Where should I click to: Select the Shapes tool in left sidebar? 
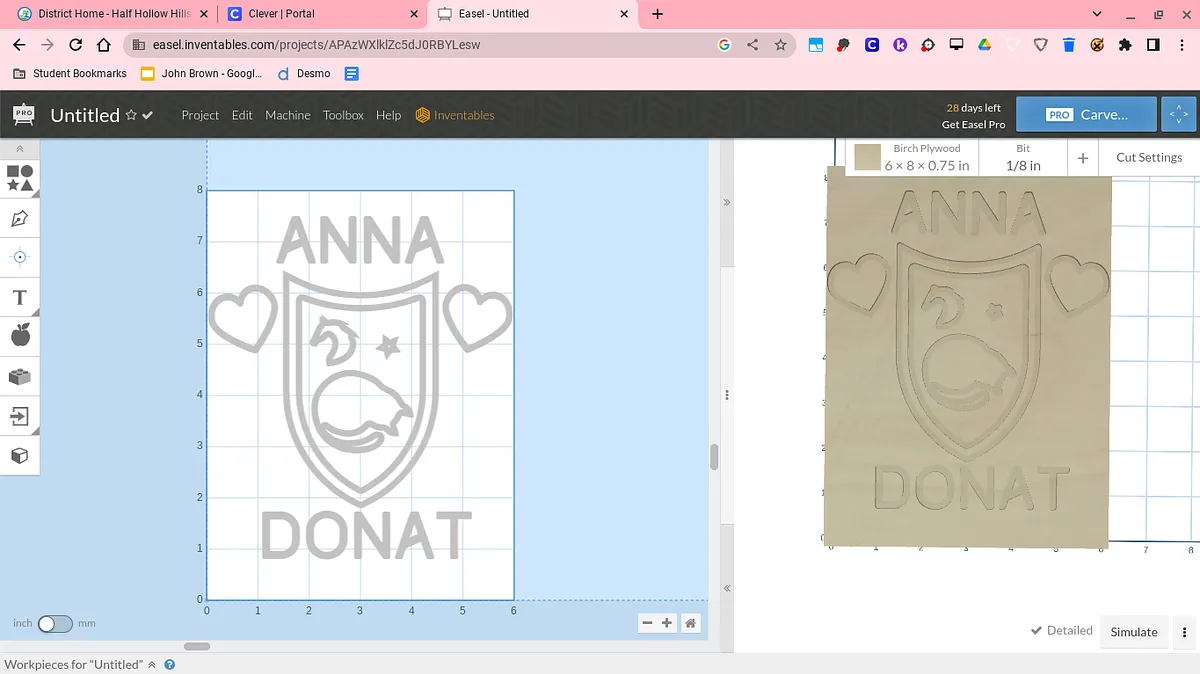click(x=20, y=178)
